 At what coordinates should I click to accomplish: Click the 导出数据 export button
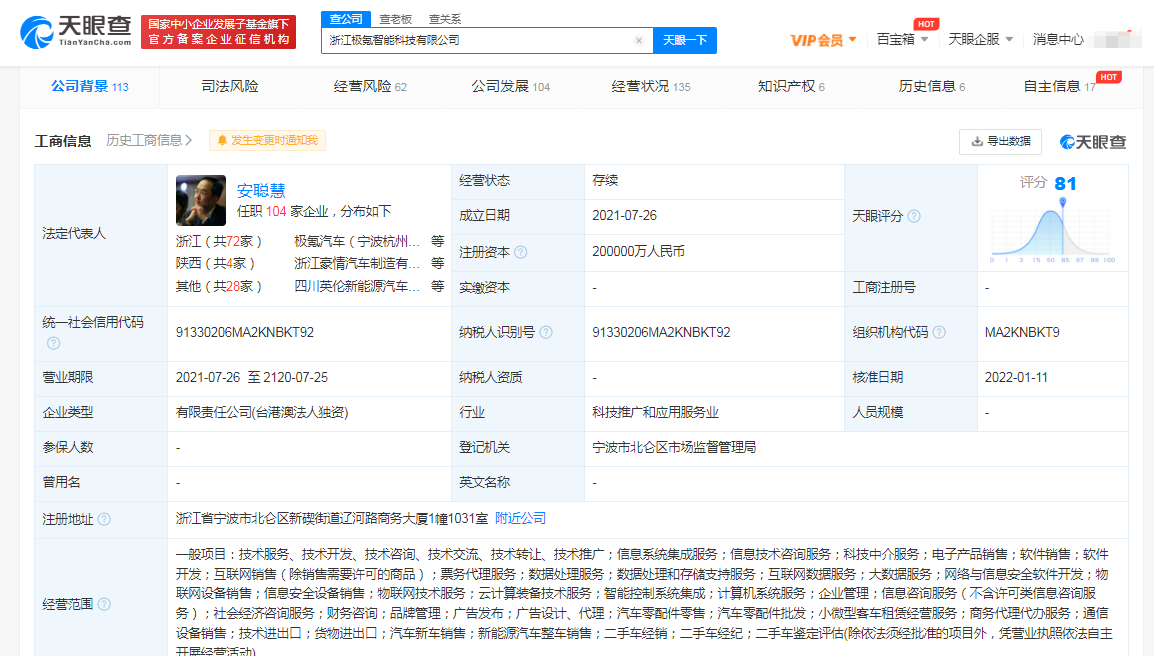pos(1000,141)
